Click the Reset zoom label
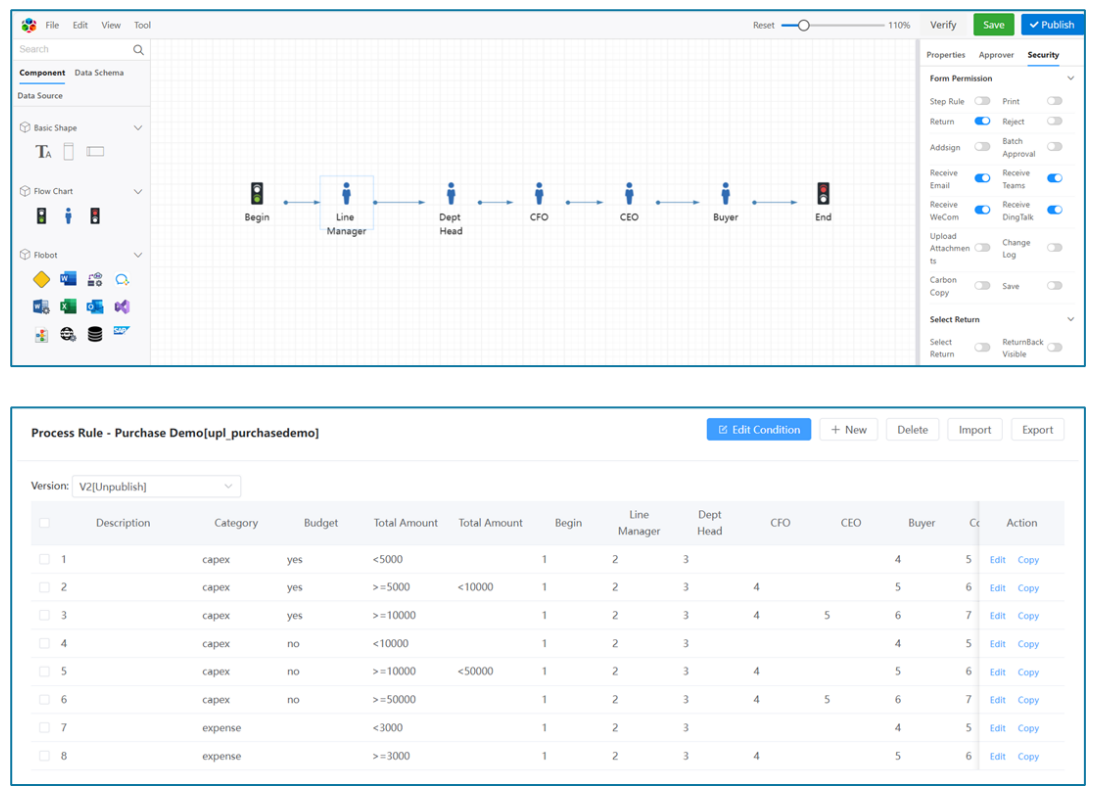Viewport: 1098px width, 797px height. pyautogui.click(x=763, y=25)
